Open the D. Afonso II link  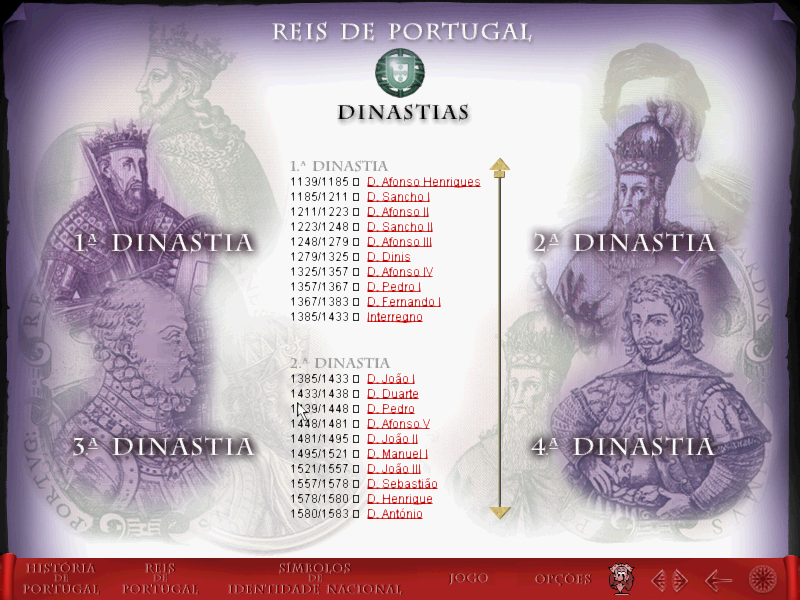[398, 212]
